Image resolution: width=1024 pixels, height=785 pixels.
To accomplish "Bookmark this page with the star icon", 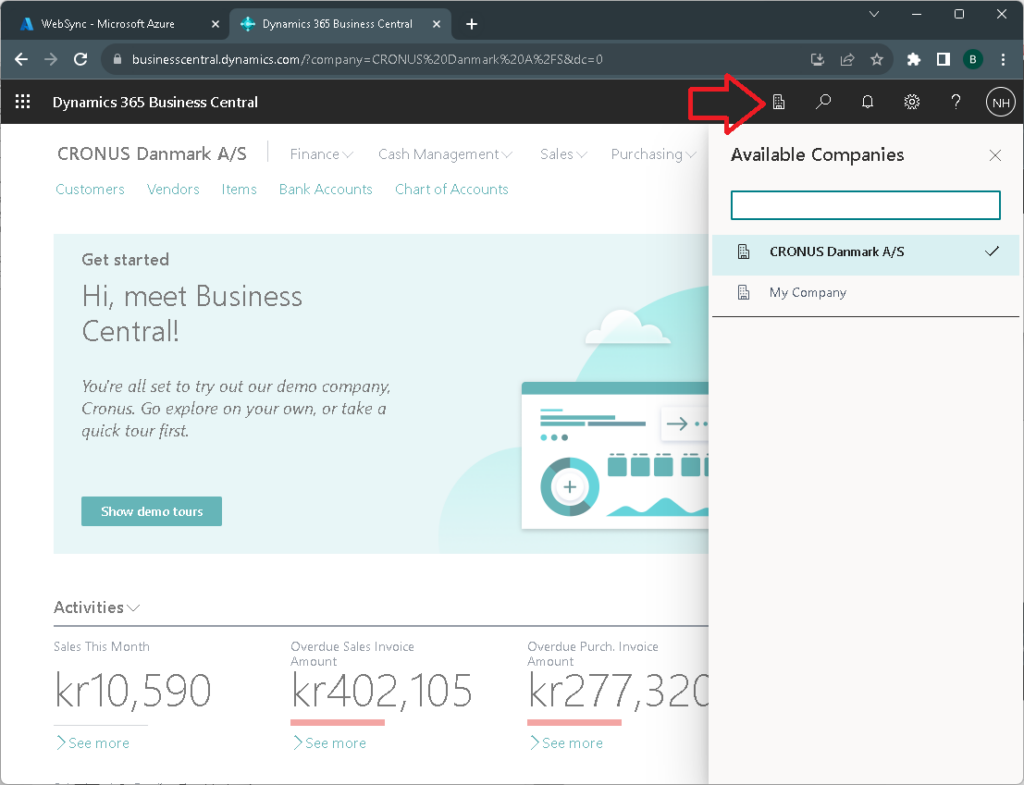I will 877,59.
